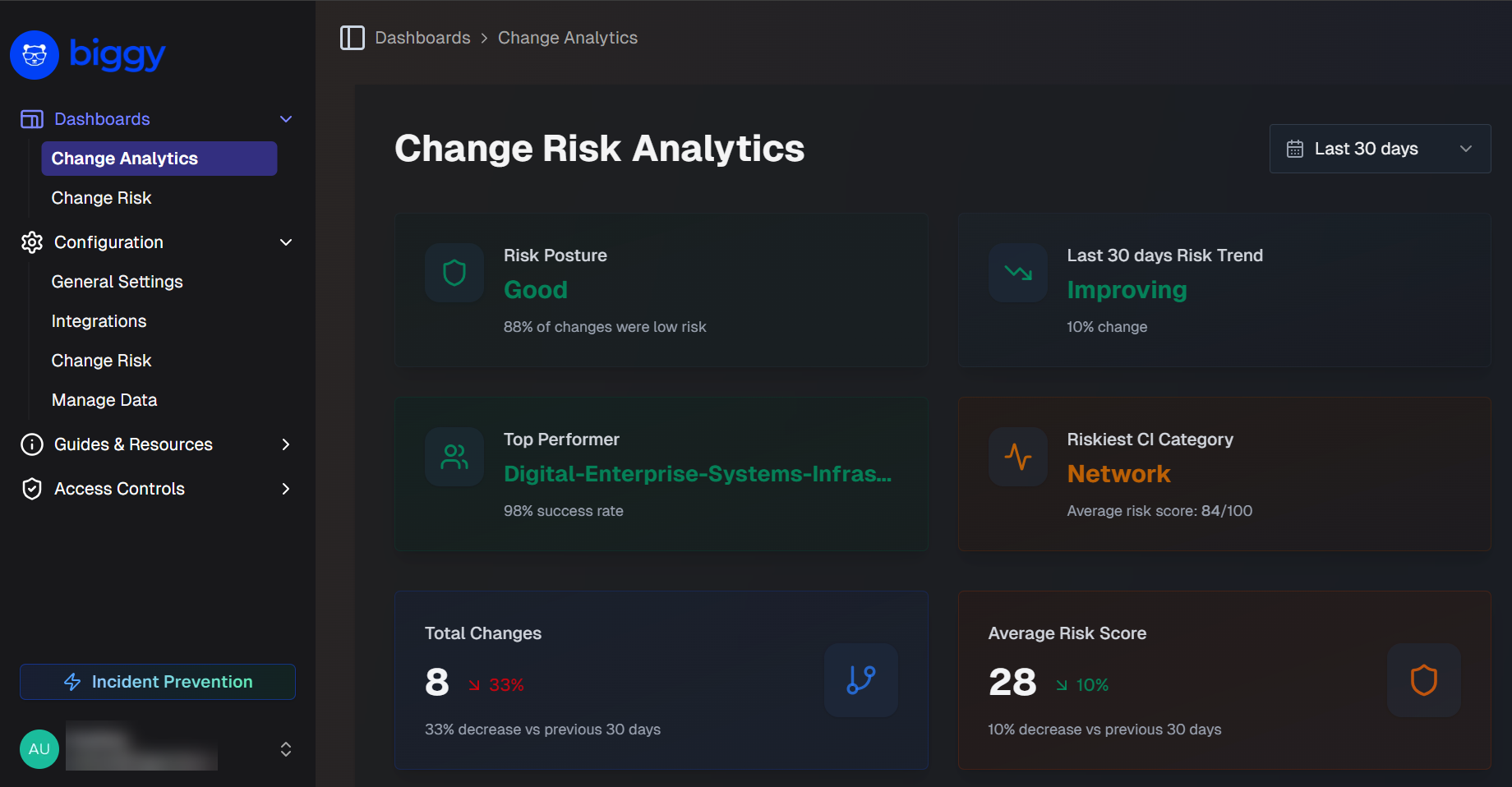This screenshot has width=1512, height=787.
Task: Click the Dashboards breadcrumb link
Action: [422, 37]
